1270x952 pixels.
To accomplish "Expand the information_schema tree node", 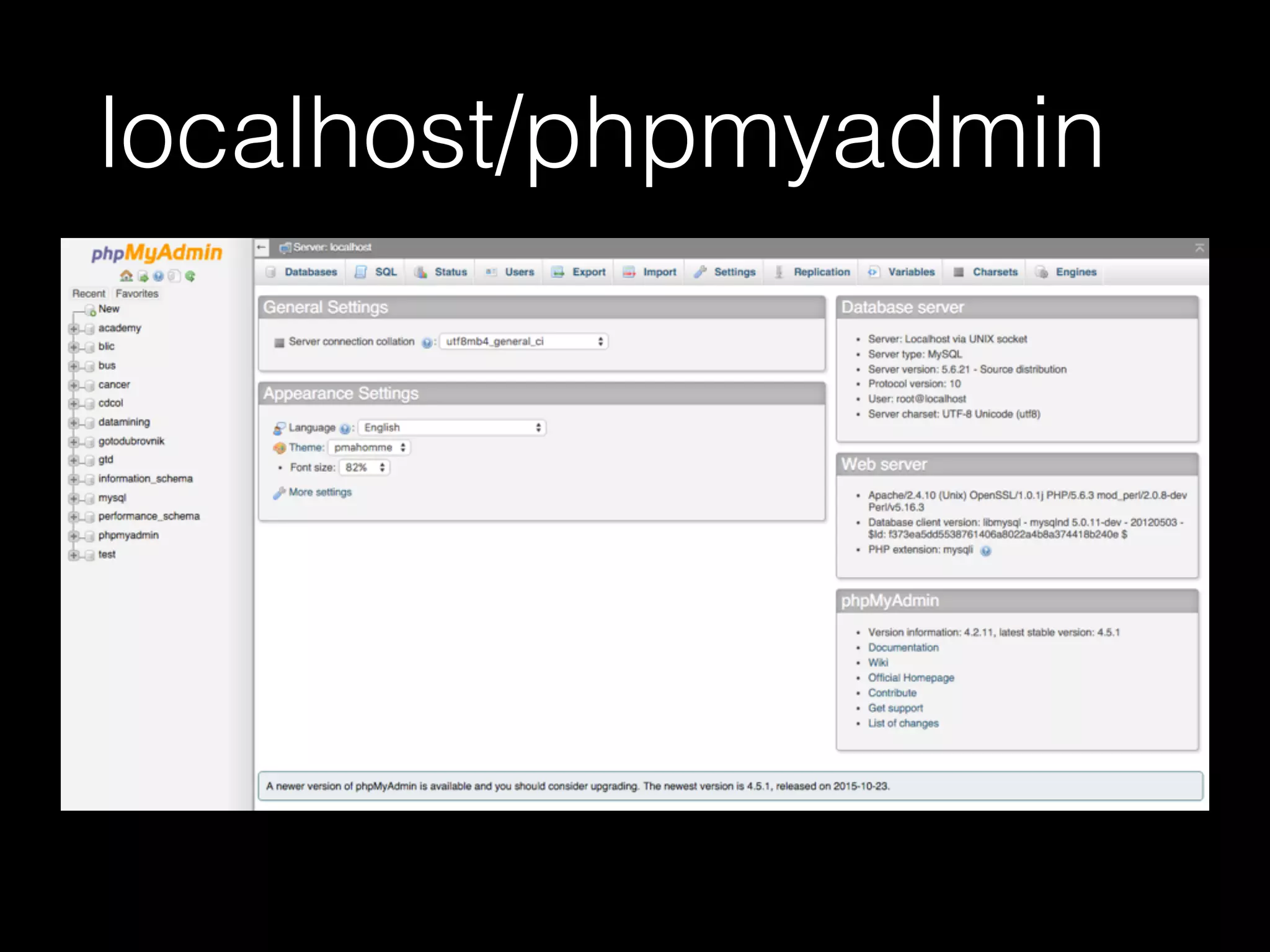I will [74, 480].
